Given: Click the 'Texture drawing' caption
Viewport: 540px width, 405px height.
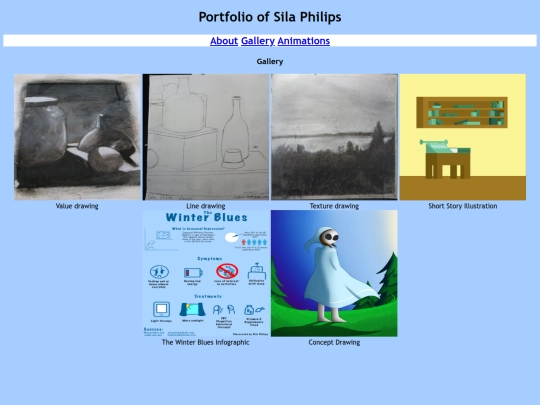Looking at the screenshot, I should [334, 206].
